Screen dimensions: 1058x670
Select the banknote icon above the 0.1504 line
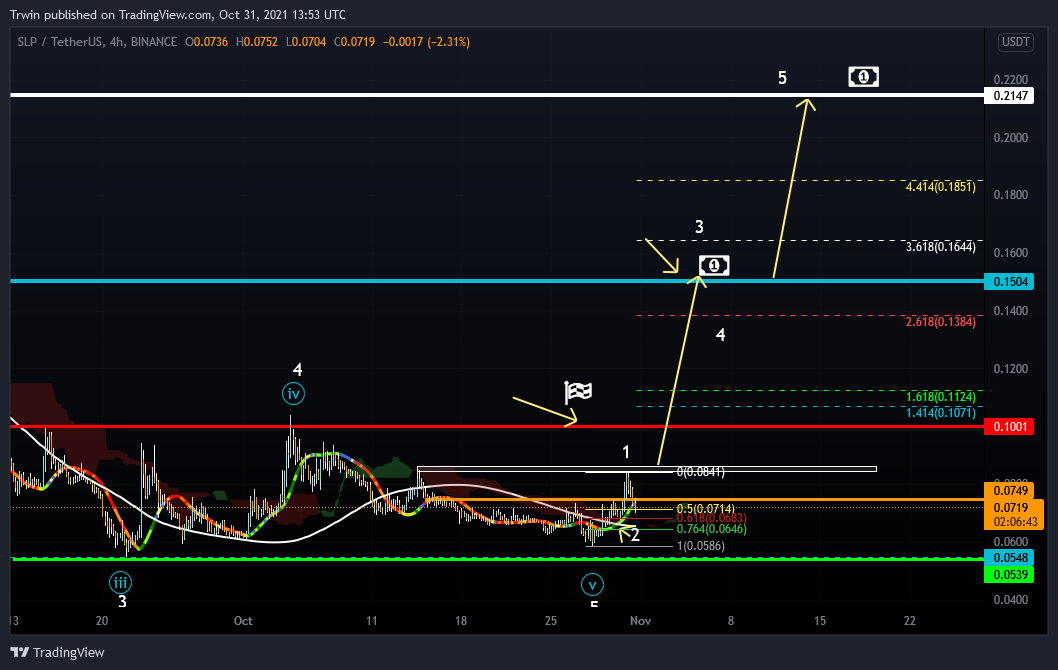coord(714,265)
